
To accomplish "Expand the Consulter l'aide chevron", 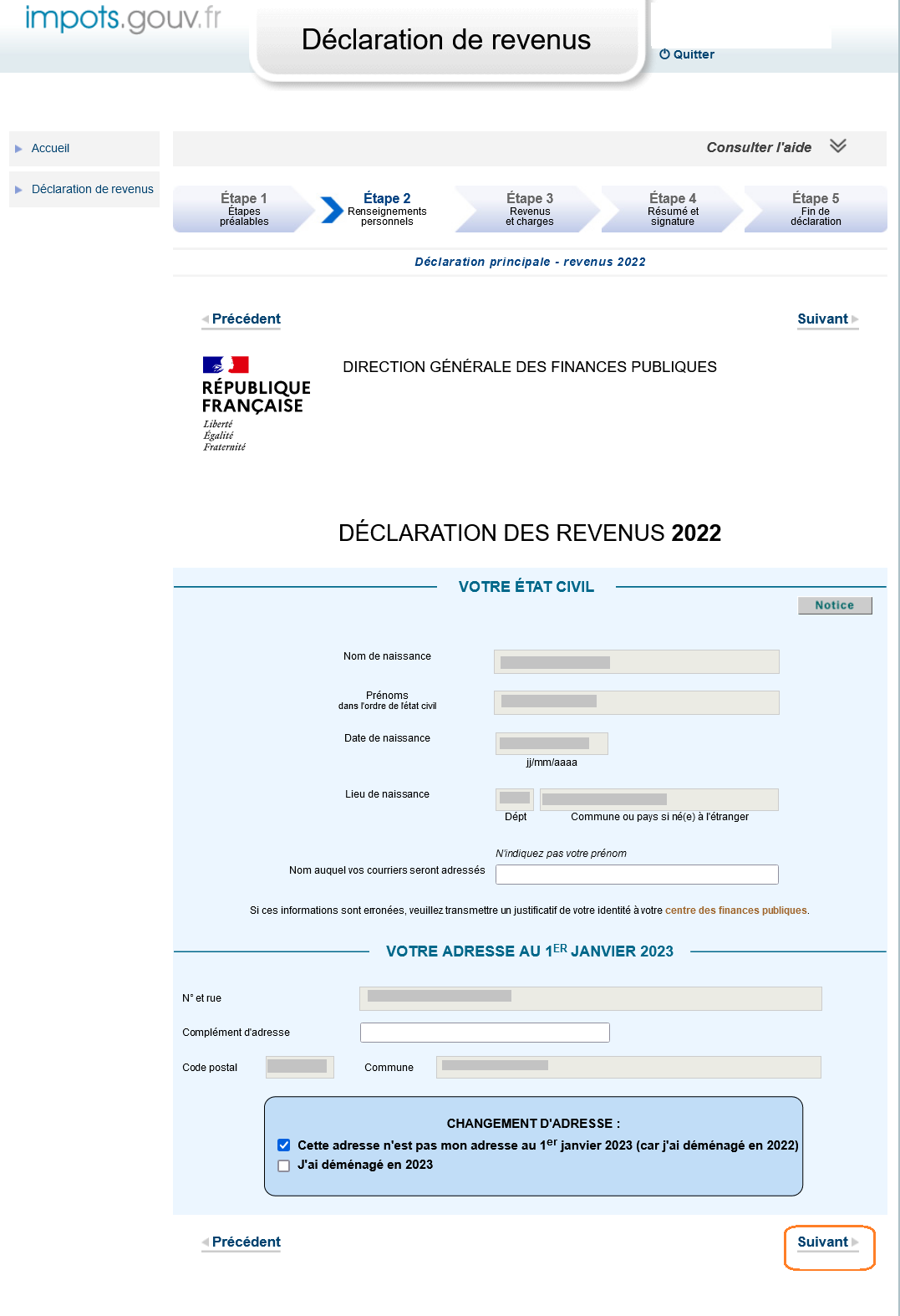I will (838, 146).
